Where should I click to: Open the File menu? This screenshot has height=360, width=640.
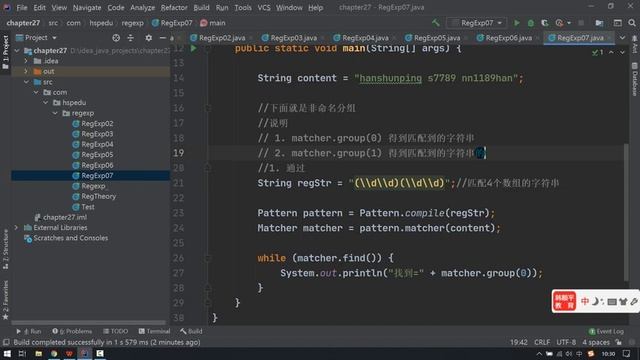(22, 7)
